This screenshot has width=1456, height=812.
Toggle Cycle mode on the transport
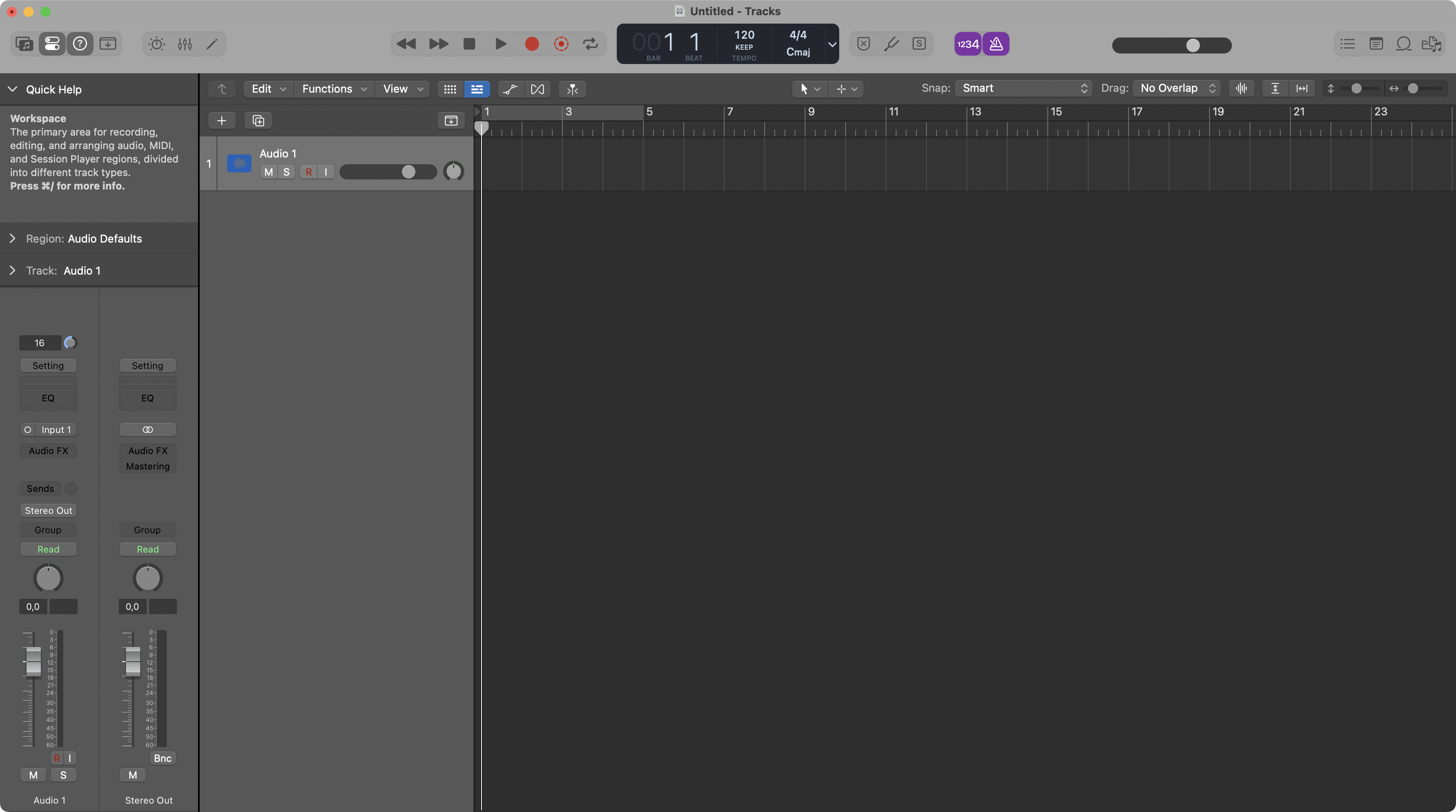coord(590,44)
